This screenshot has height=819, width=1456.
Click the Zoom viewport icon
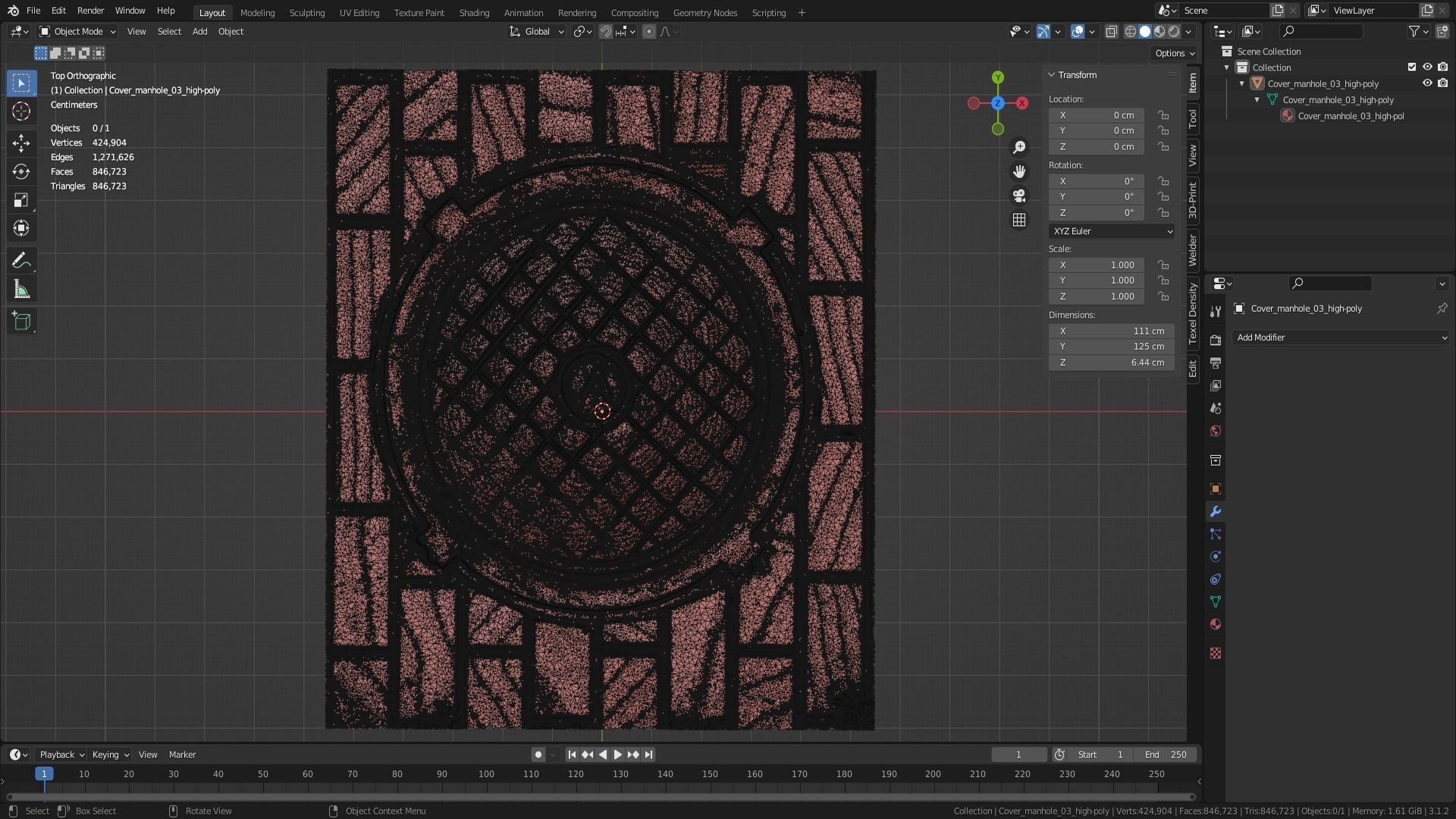pyautogui.click(x=1019, y=147)
